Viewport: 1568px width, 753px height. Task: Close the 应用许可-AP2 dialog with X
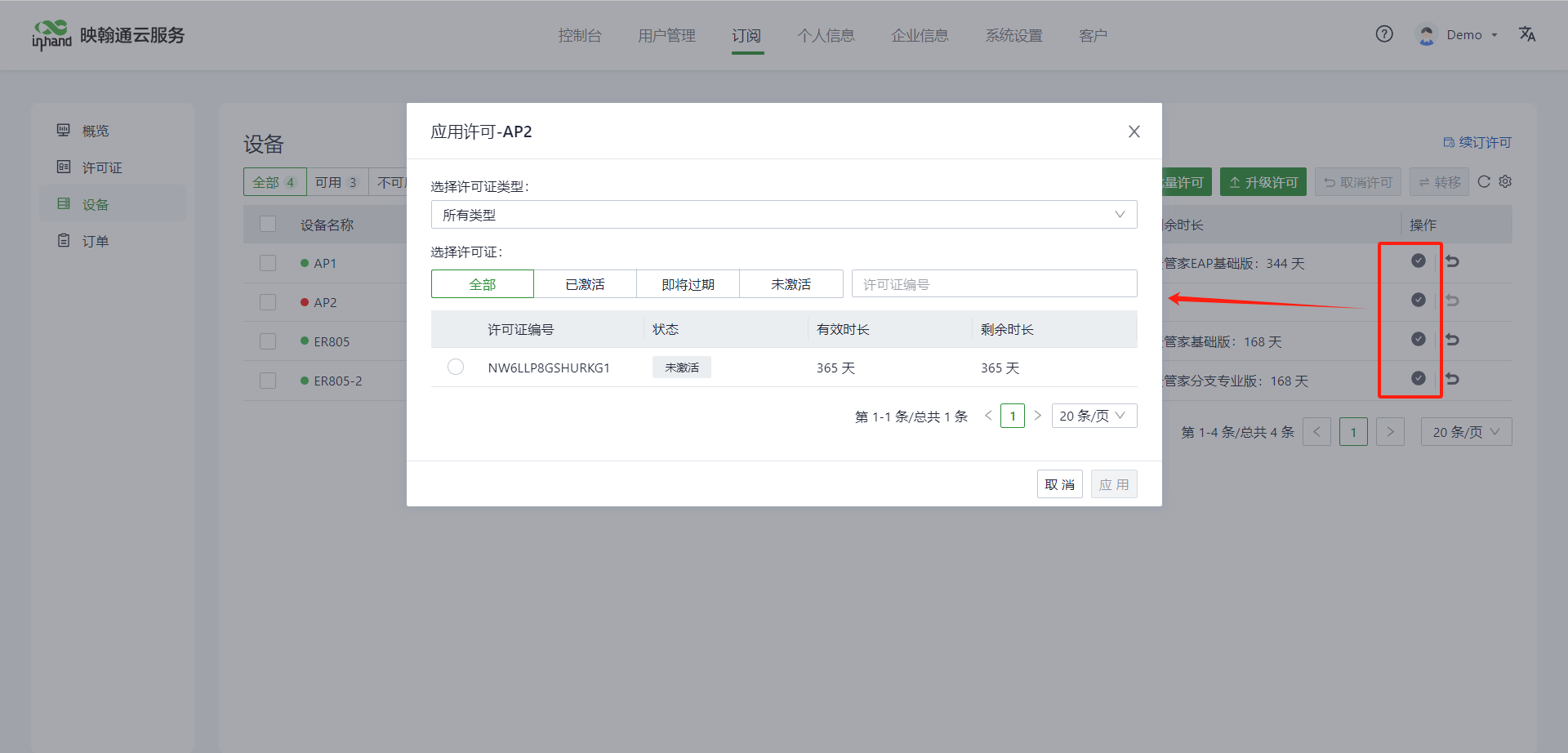1134,131
